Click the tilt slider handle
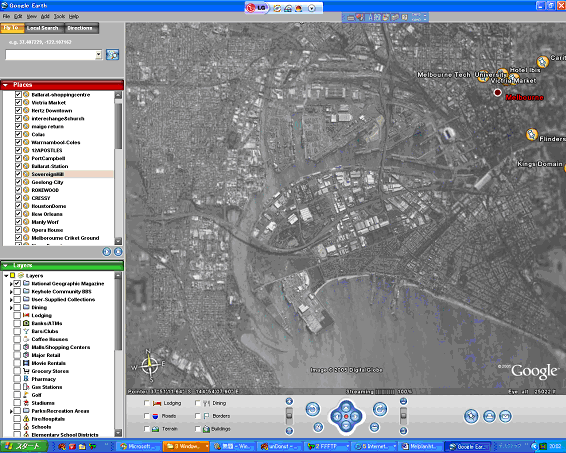566x453 pixels. click(403, 415)
